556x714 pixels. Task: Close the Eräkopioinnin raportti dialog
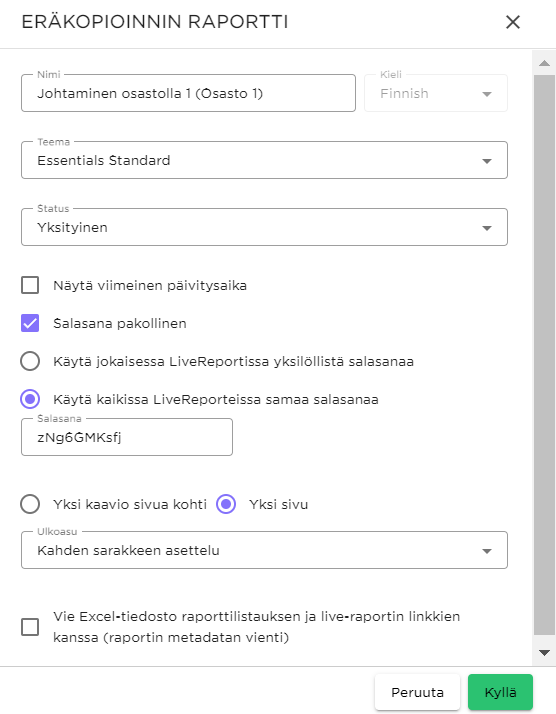pos(513,22)
